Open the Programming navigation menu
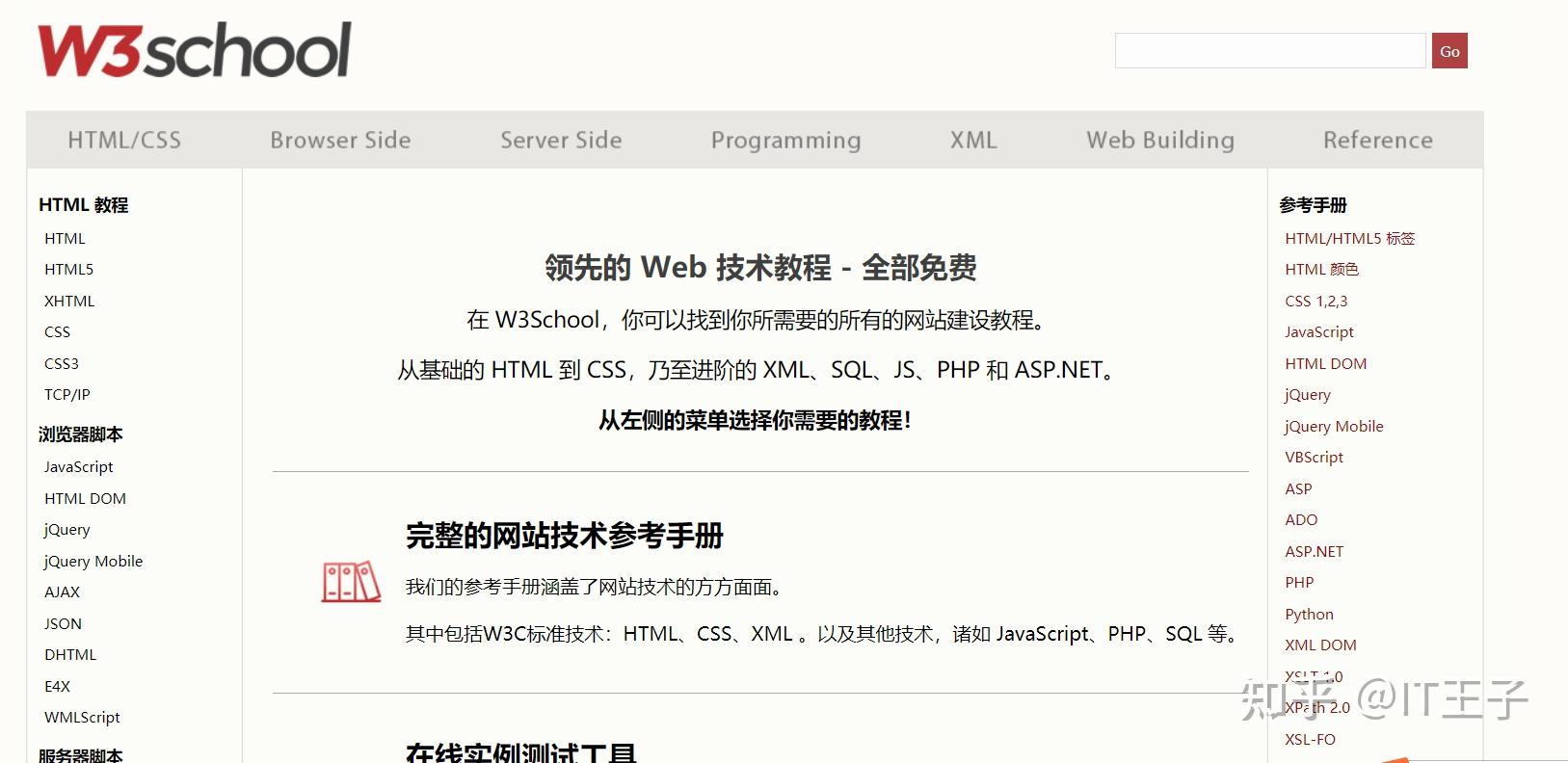This screenshot has width=1568, height=763. [785, 141]
